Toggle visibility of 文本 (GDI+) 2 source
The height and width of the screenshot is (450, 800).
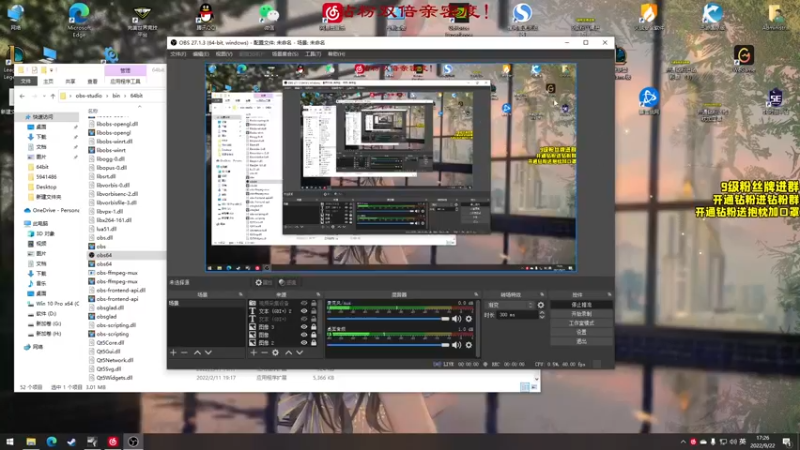(304, 311)
